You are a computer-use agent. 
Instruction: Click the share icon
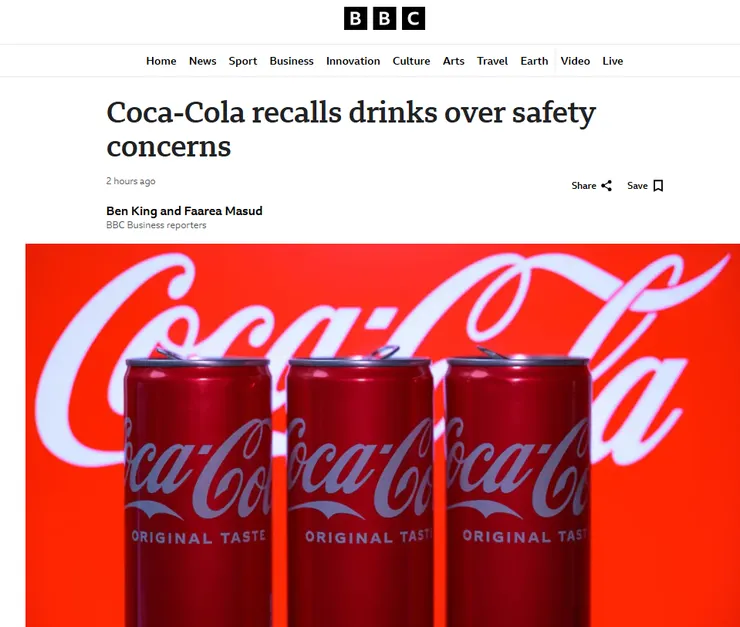[x=606, y=186]
